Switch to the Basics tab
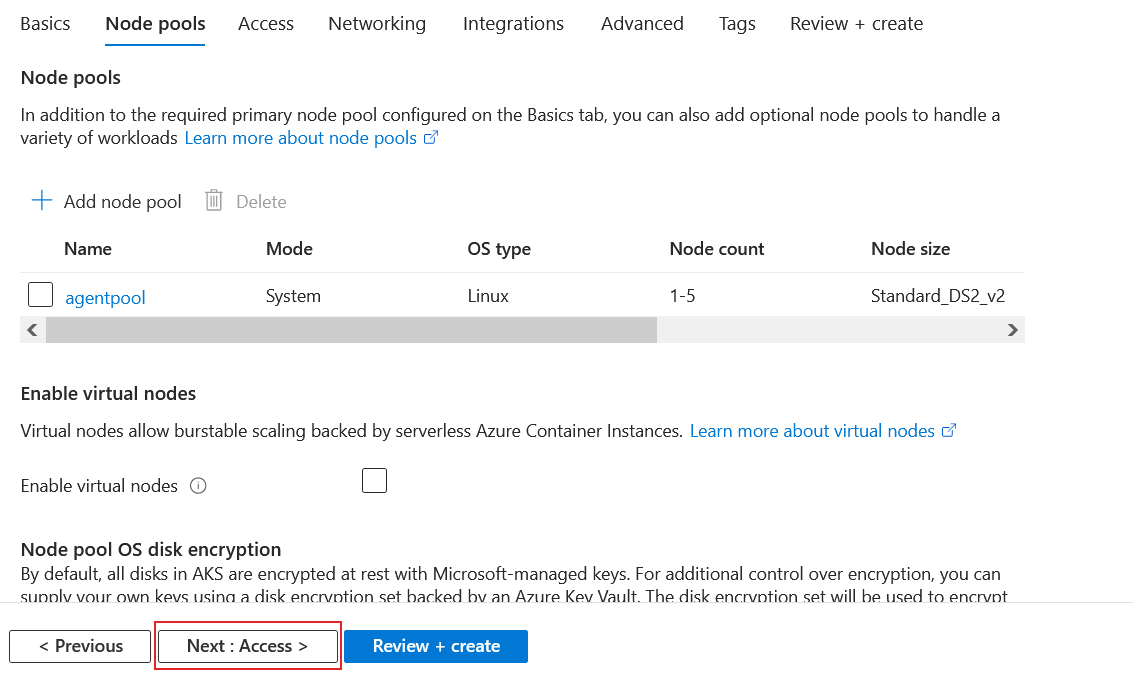 45,23
